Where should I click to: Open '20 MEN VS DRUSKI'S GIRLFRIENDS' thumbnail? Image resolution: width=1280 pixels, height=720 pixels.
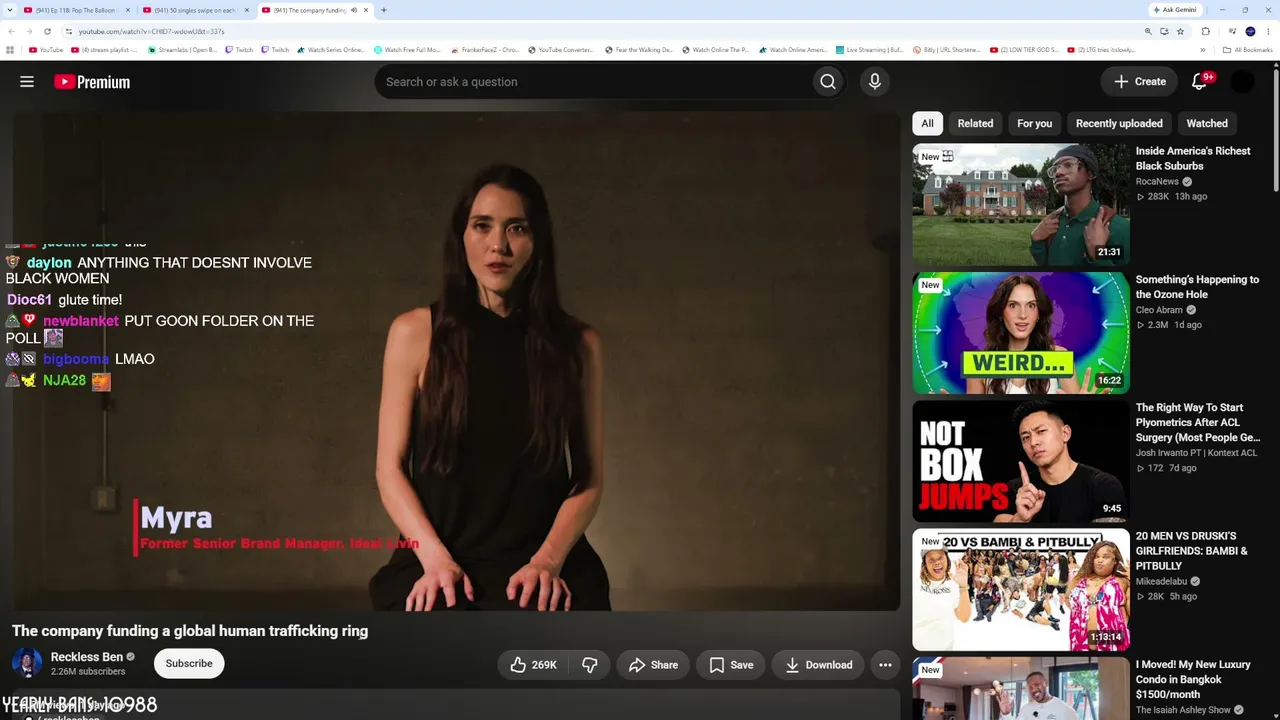[x=1021, y=589]
